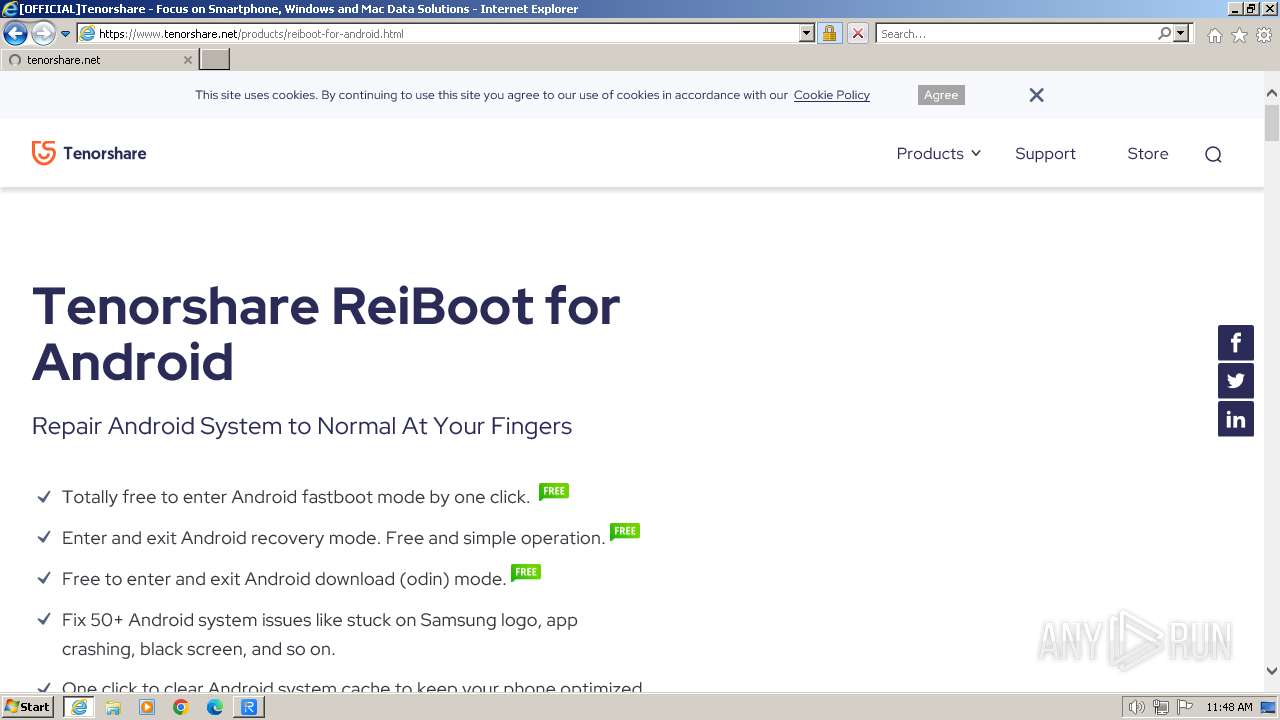Click the browser Search box

[x=1016, y=34]
